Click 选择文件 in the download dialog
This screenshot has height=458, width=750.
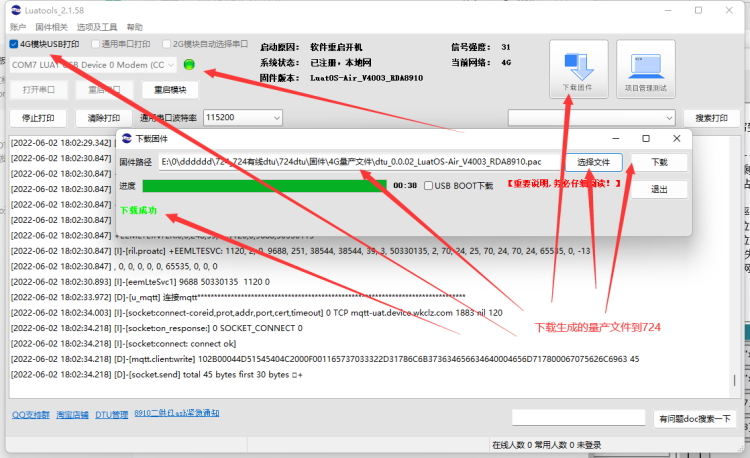[594, 163]
